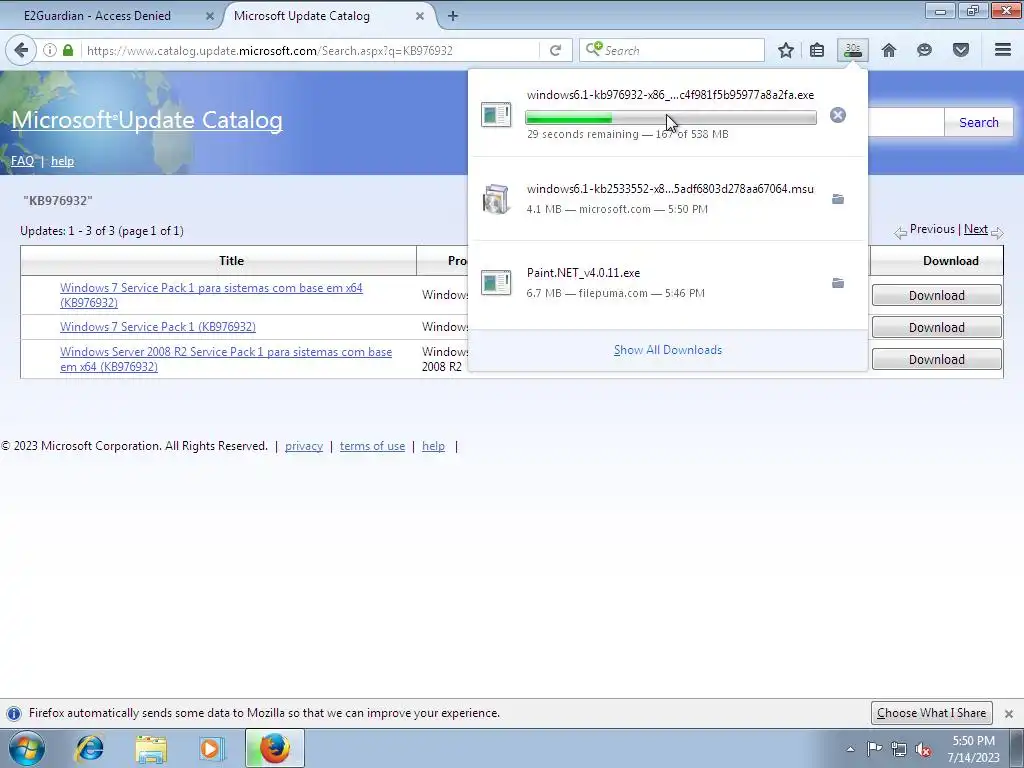Open containing folder for kb2533552 msu file

pos(838,199)
